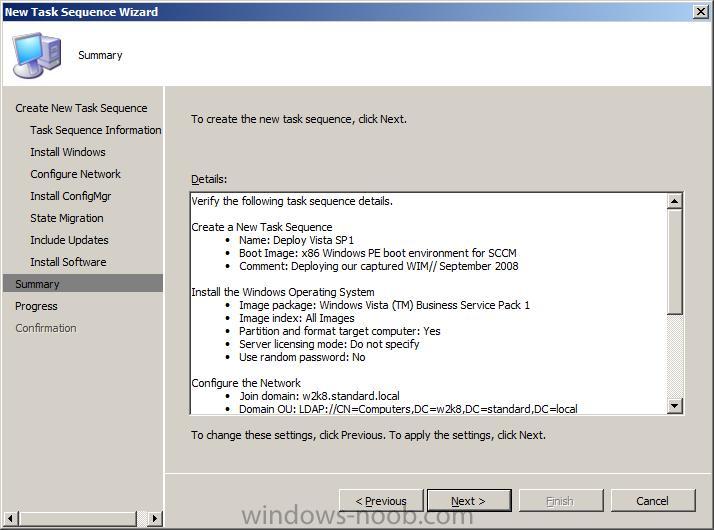Click the 'Image index: All Images' line
The image size is (714, 530).
click(x=297, y=318)
